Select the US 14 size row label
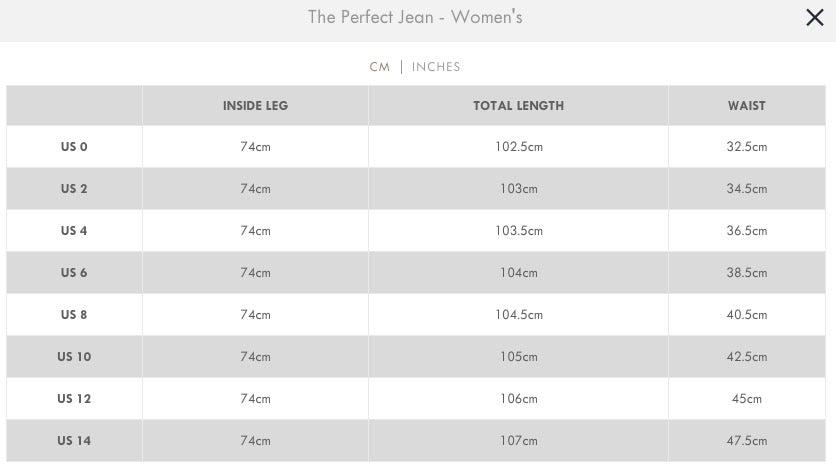This screenshot has width=836, height=475. [74, 441]
